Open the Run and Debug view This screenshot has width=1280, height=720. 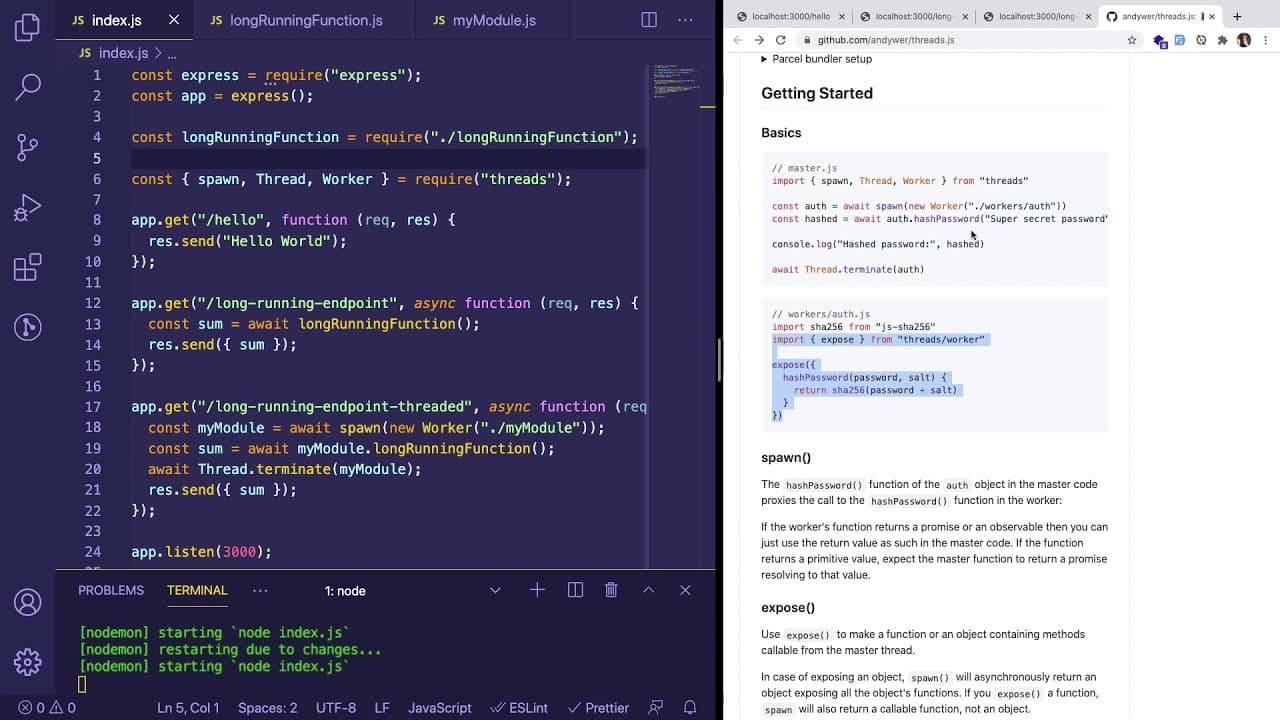point(27,208)
